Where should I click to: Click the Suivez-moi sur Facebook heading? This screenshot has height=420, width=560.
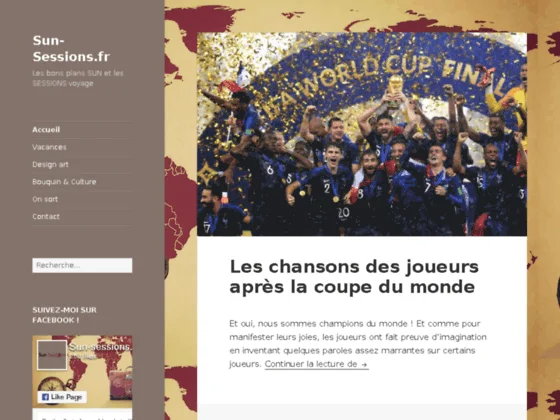(65, 315)
